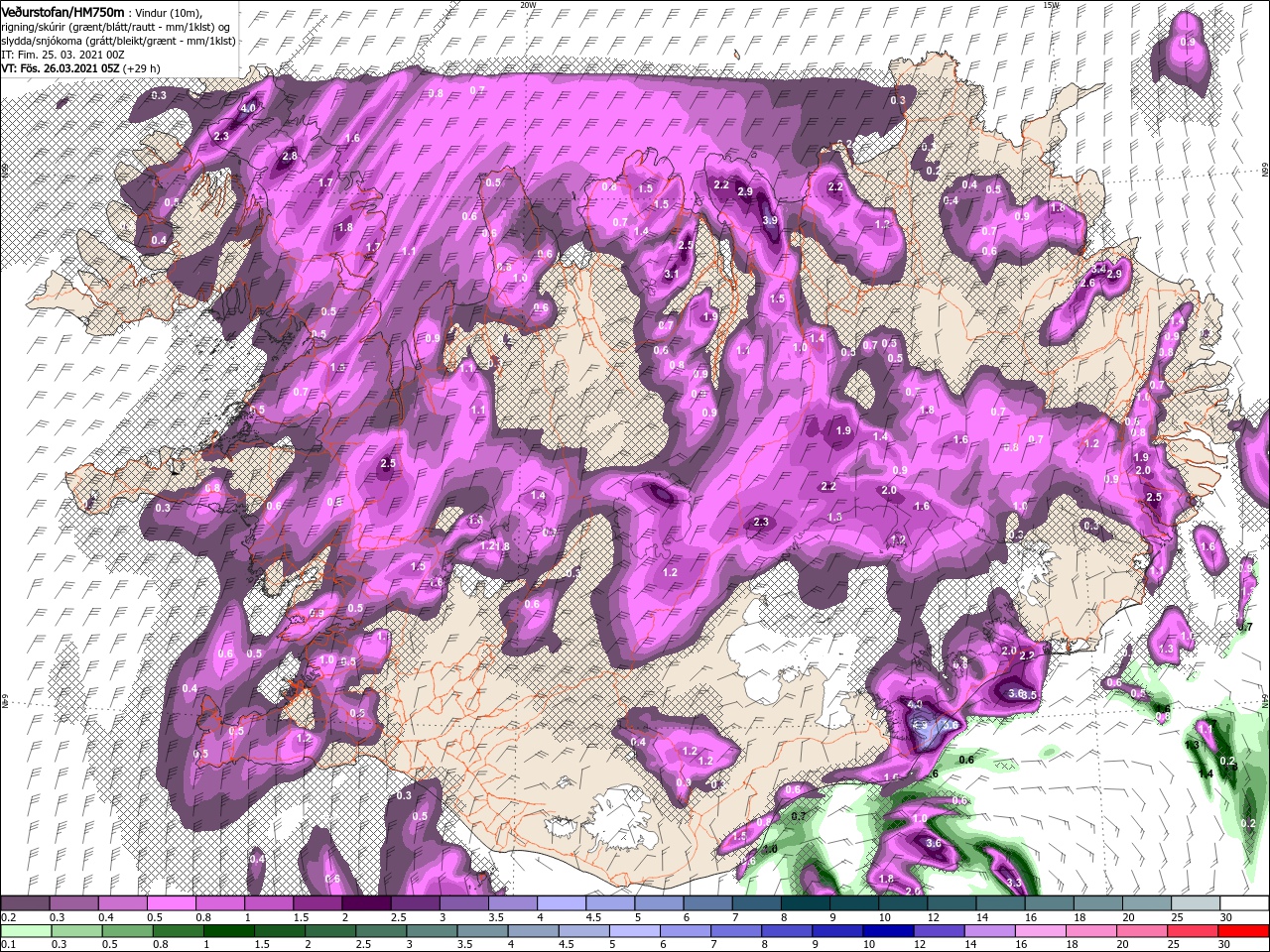Click the deep blue rain swatch between 10 and 12
Viewport: 1270px width, 952px height.
point(889,931)
